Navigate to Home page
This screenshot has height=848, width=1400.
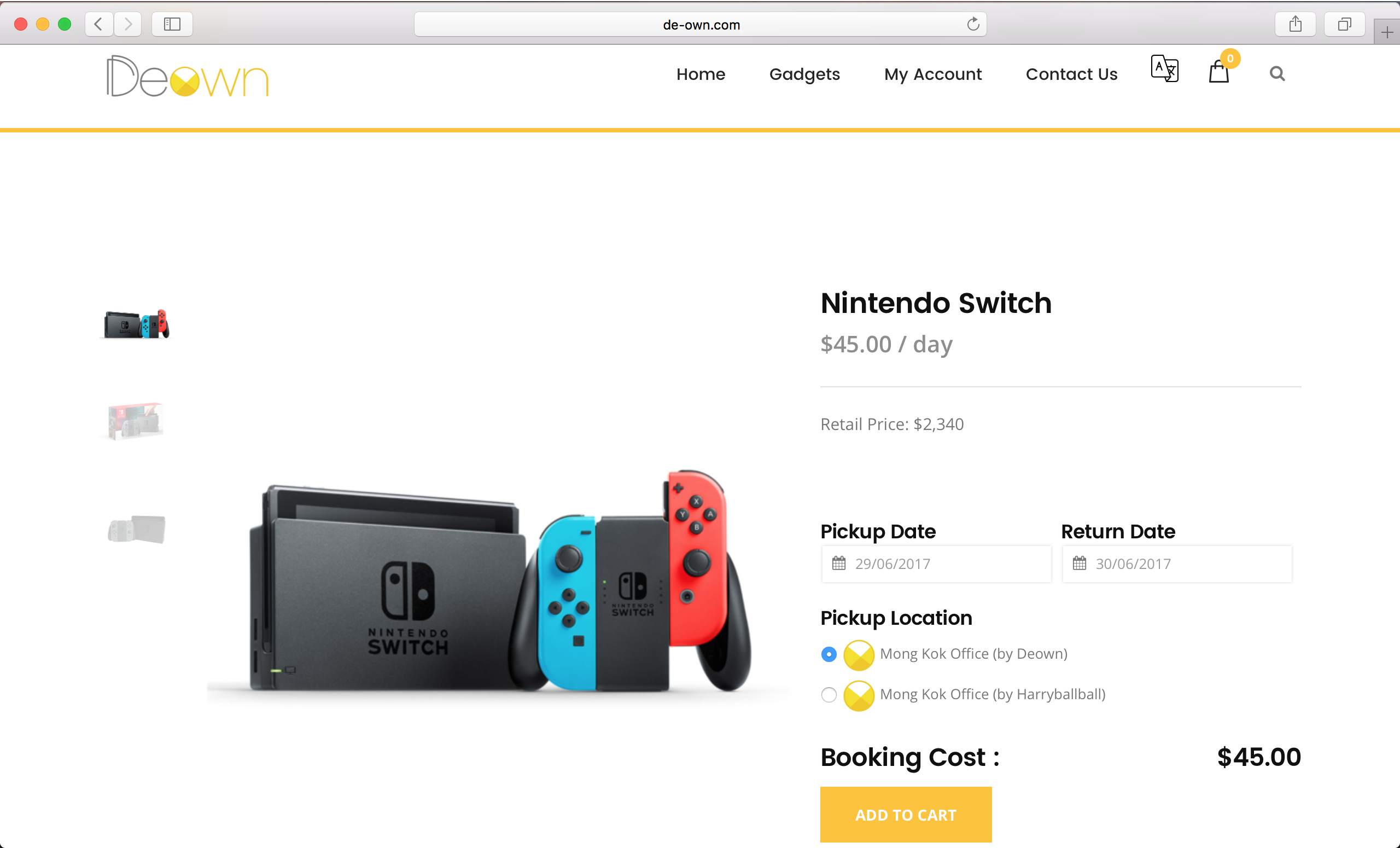click(x=700, y=74)
